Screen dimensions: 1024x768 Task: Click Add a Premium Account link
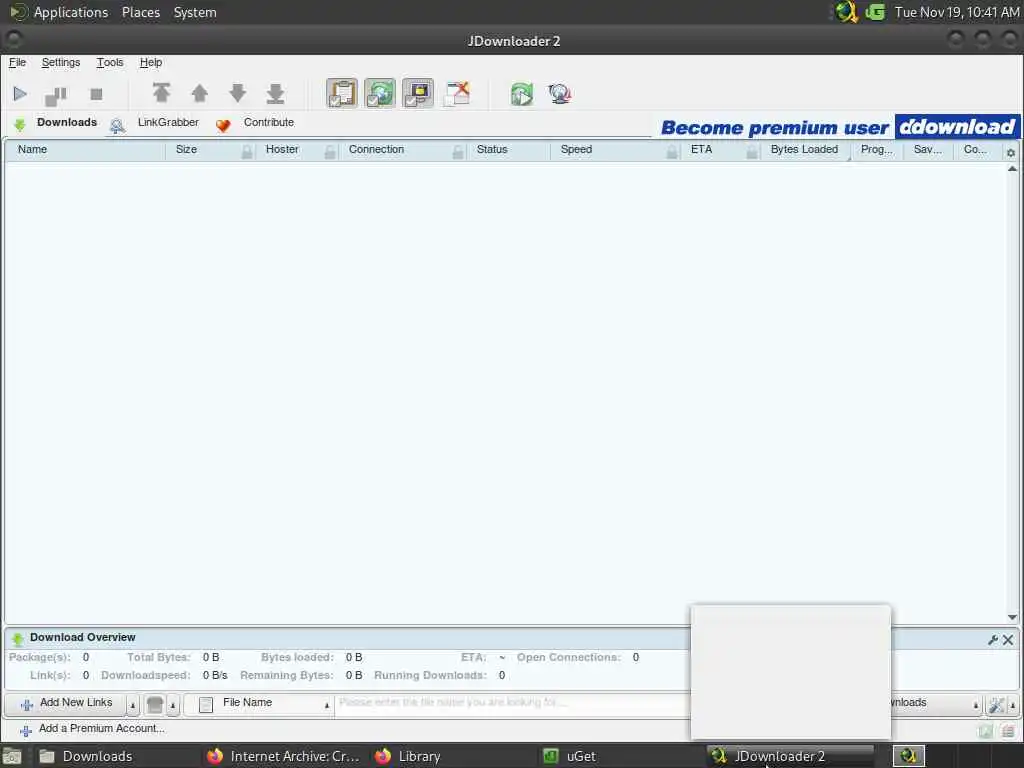point(92,729)
